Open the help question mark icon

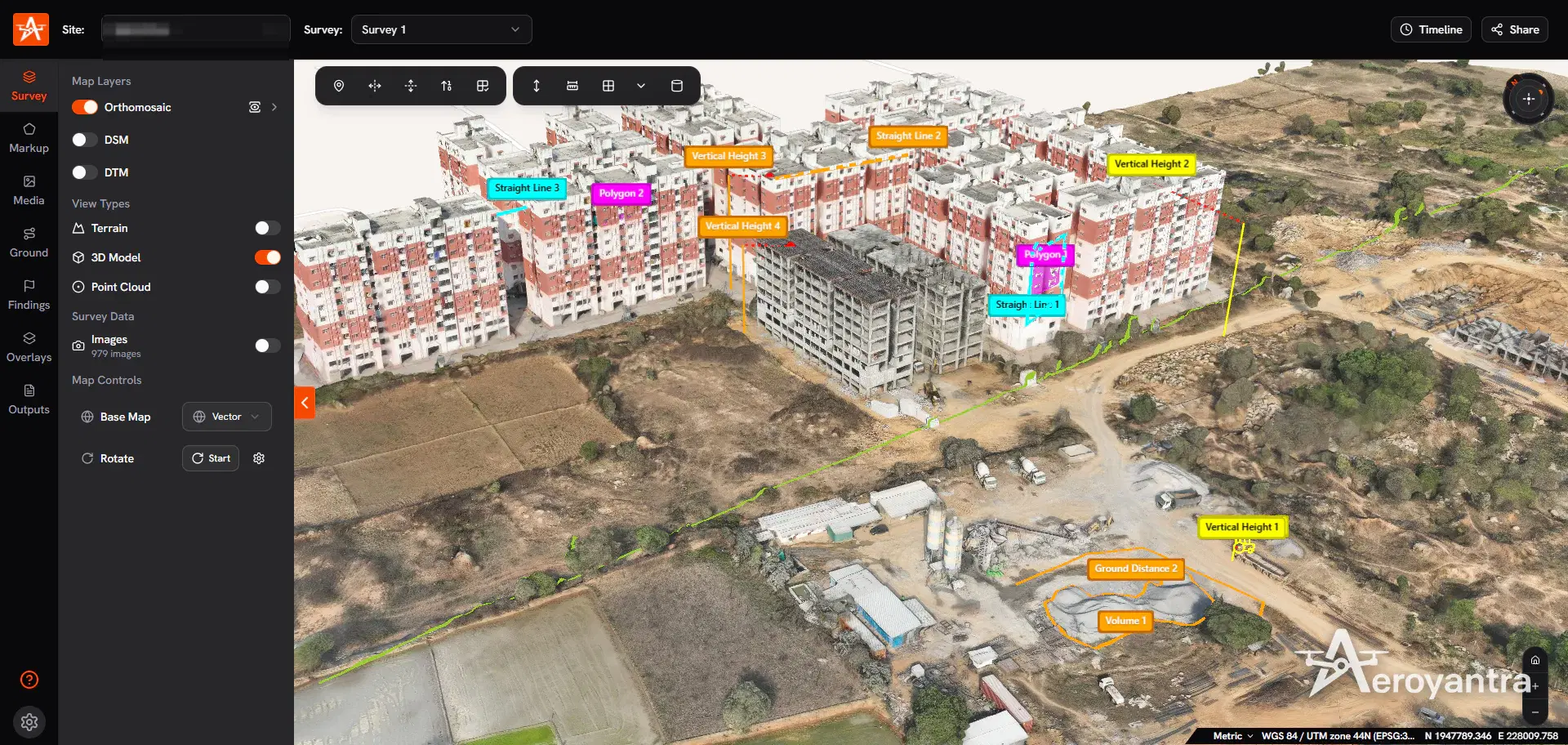[x=29, y=680]
